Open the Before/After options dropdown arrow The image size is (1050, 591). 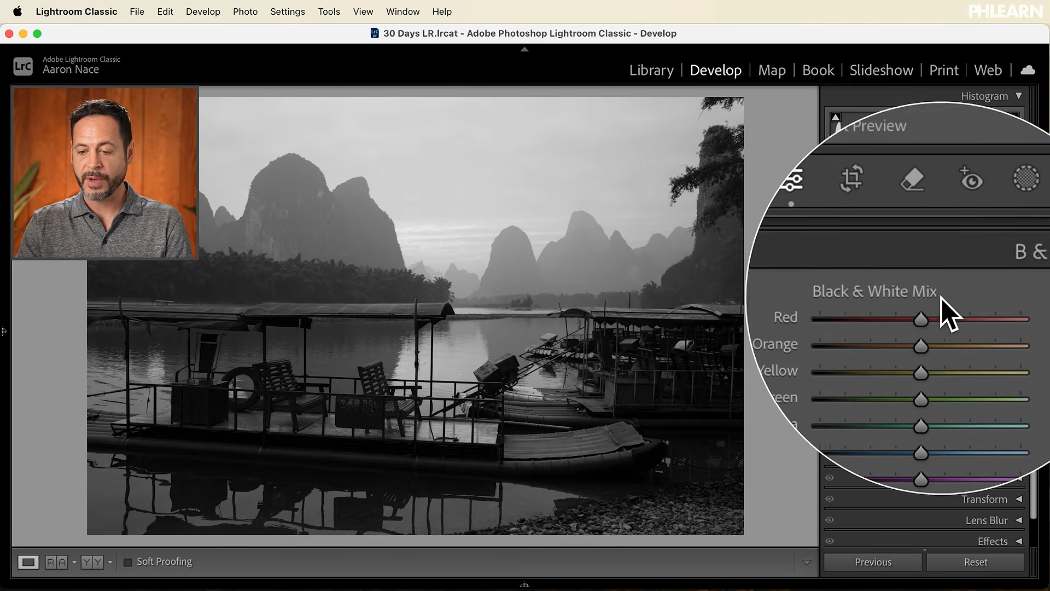(110, 562)
